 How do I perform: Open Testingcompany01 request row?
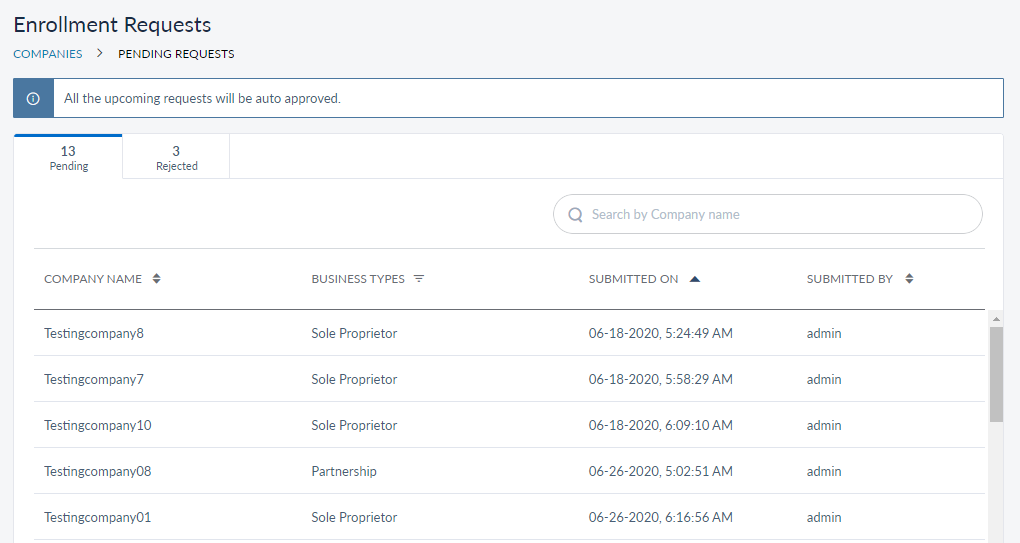point(98,517)
